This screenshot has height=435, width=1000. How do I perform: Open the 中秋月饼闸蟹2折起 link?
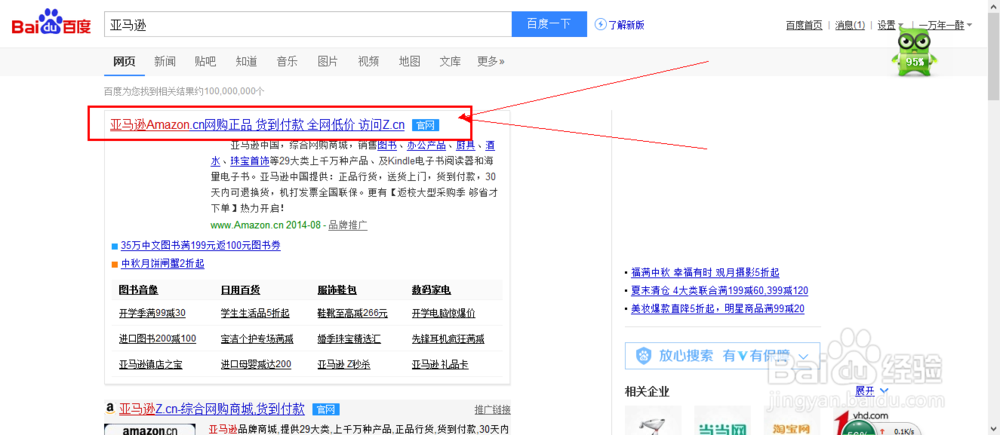pos(163,263)
